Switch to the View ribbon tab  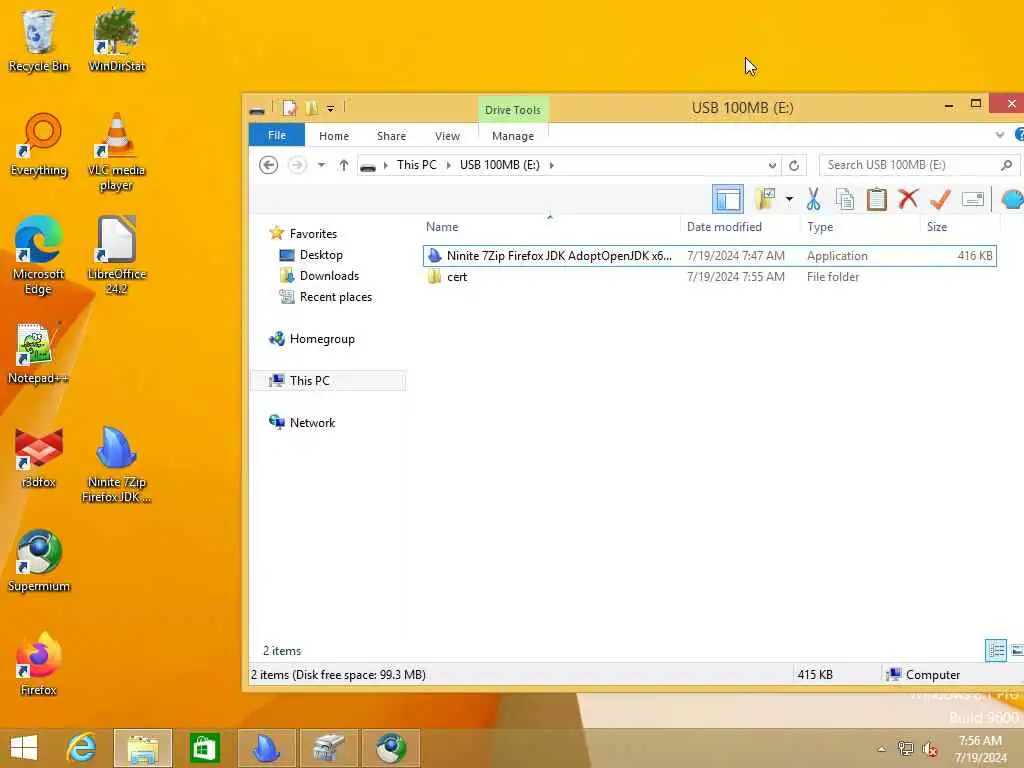point(447,136)
